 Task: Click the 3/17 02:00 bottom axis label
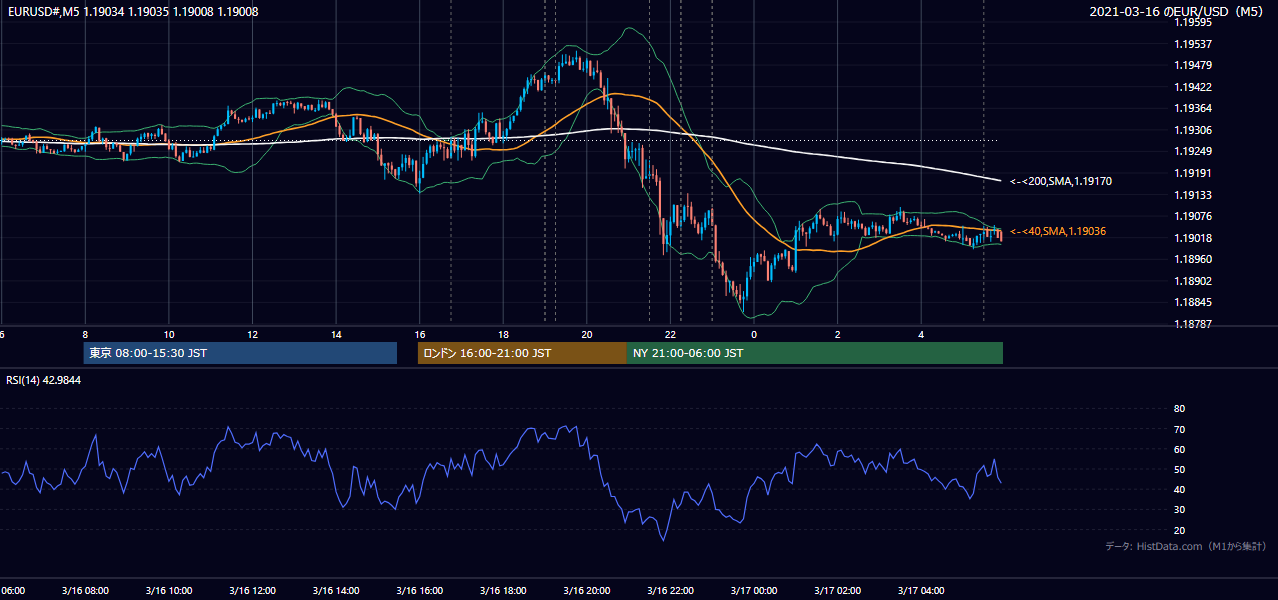point(838,590)
